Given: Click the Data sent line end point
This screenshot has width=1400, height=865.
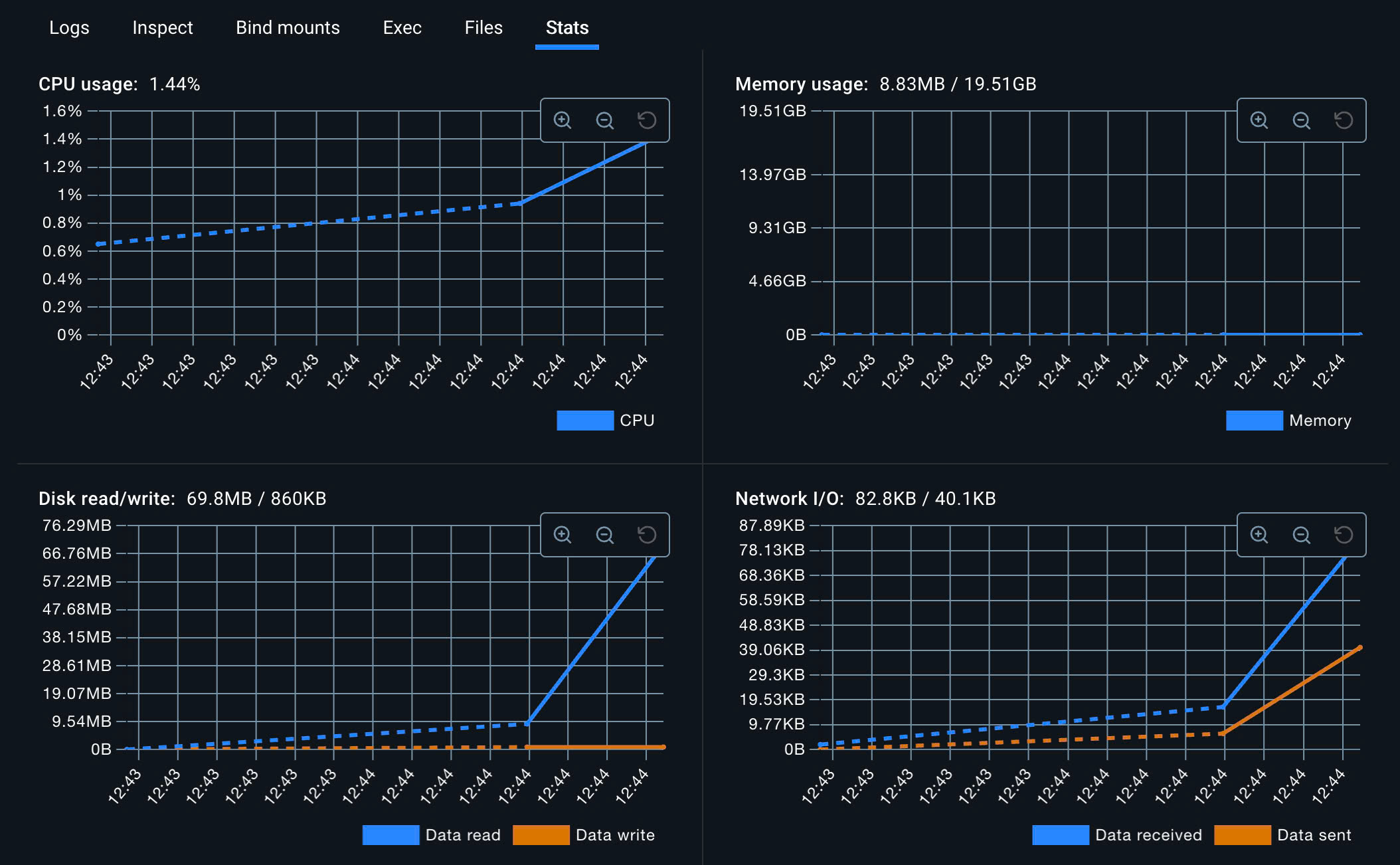Looking at the screenshot, I should (x=1360, y=648).
